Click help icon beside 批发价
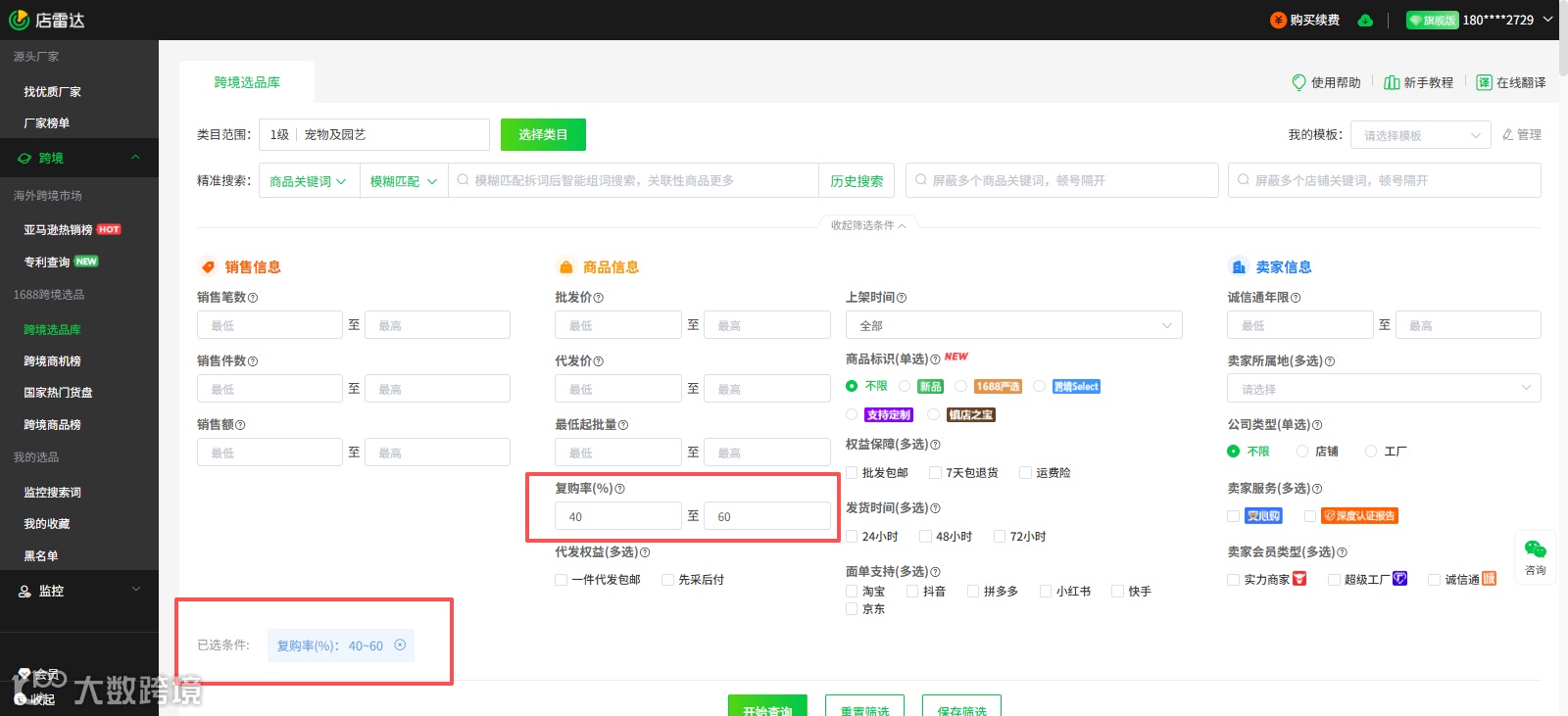1568x716 pixels. click(599, 298)
